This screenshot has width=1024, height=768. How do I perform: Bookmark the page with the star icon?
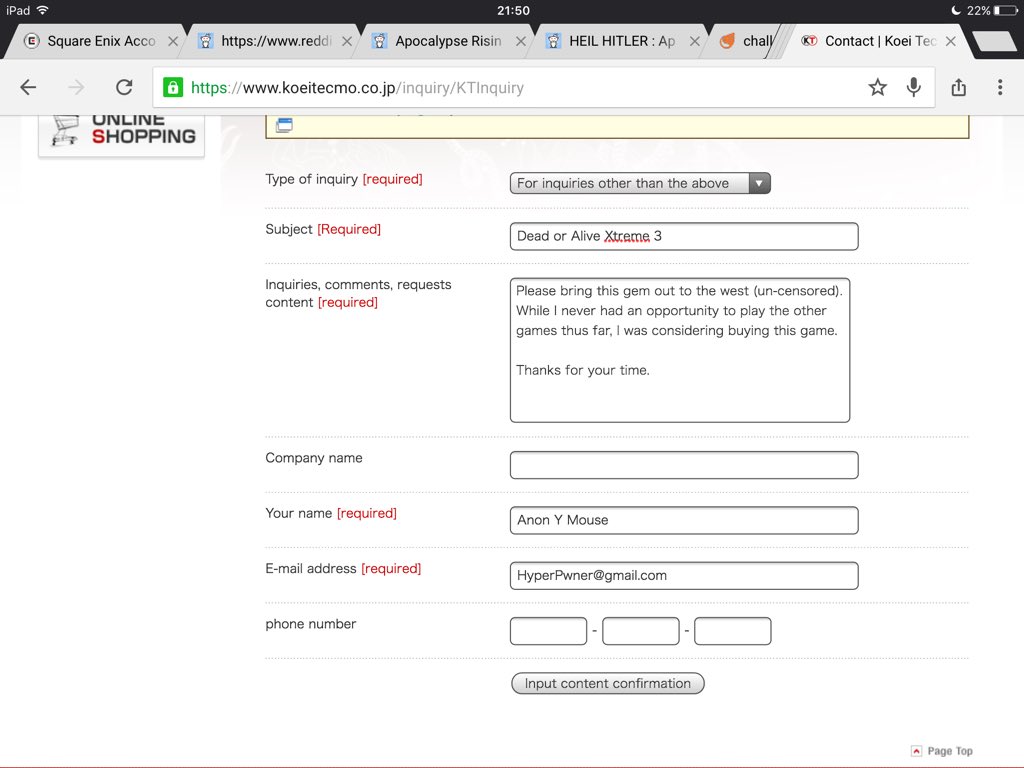877,88
